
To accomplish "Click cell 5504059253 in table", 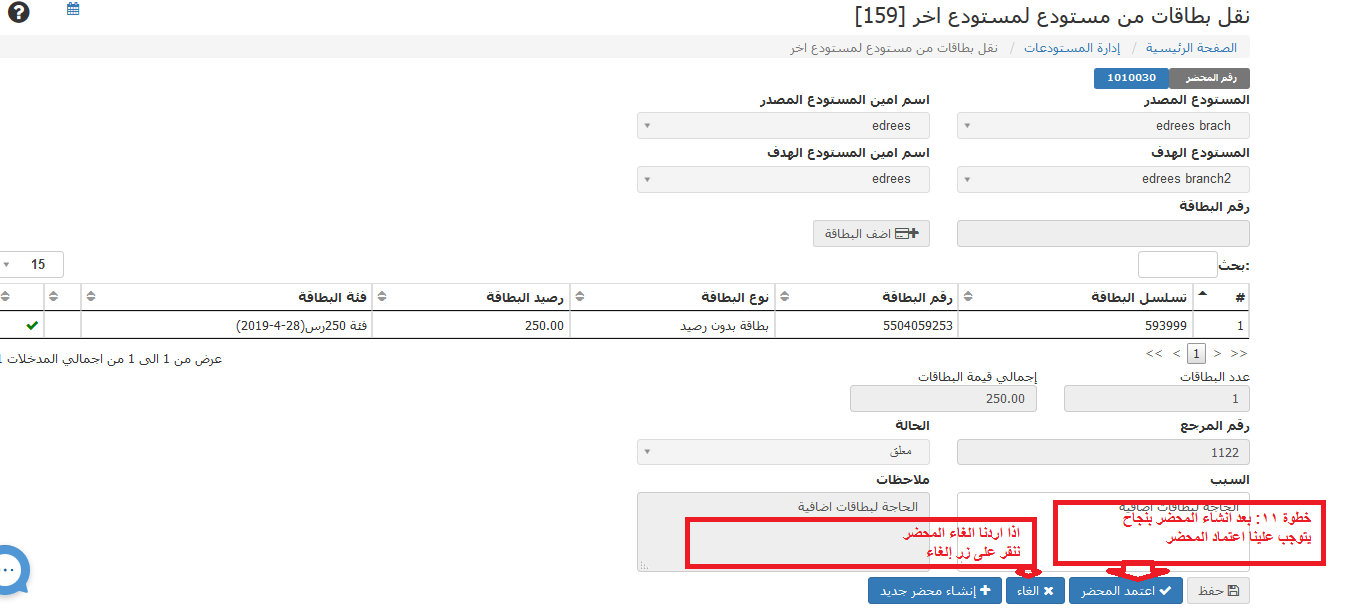I will 867,325.
